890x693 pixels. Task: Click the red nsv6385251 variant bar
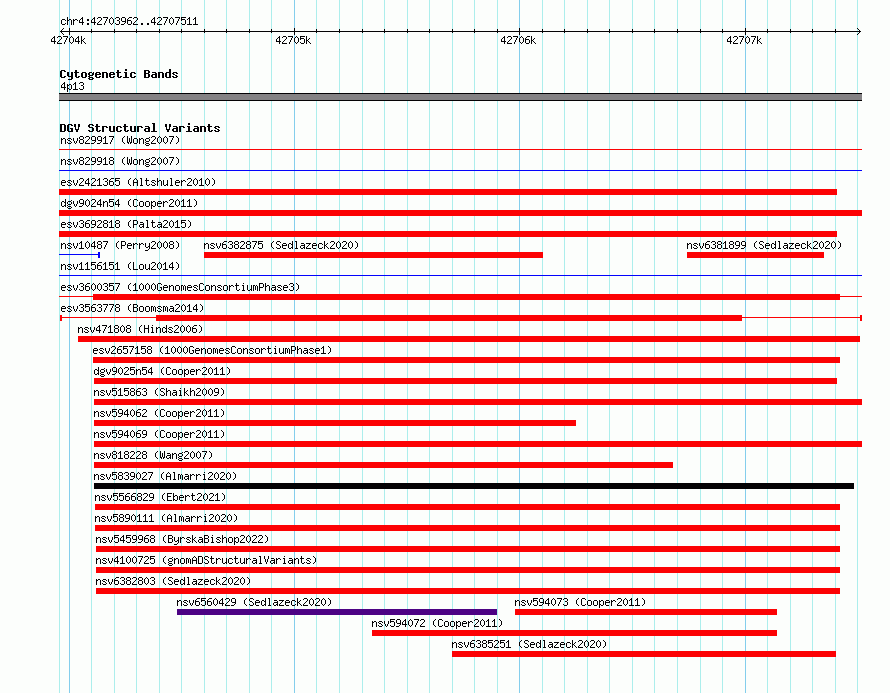tap(644, 654)
